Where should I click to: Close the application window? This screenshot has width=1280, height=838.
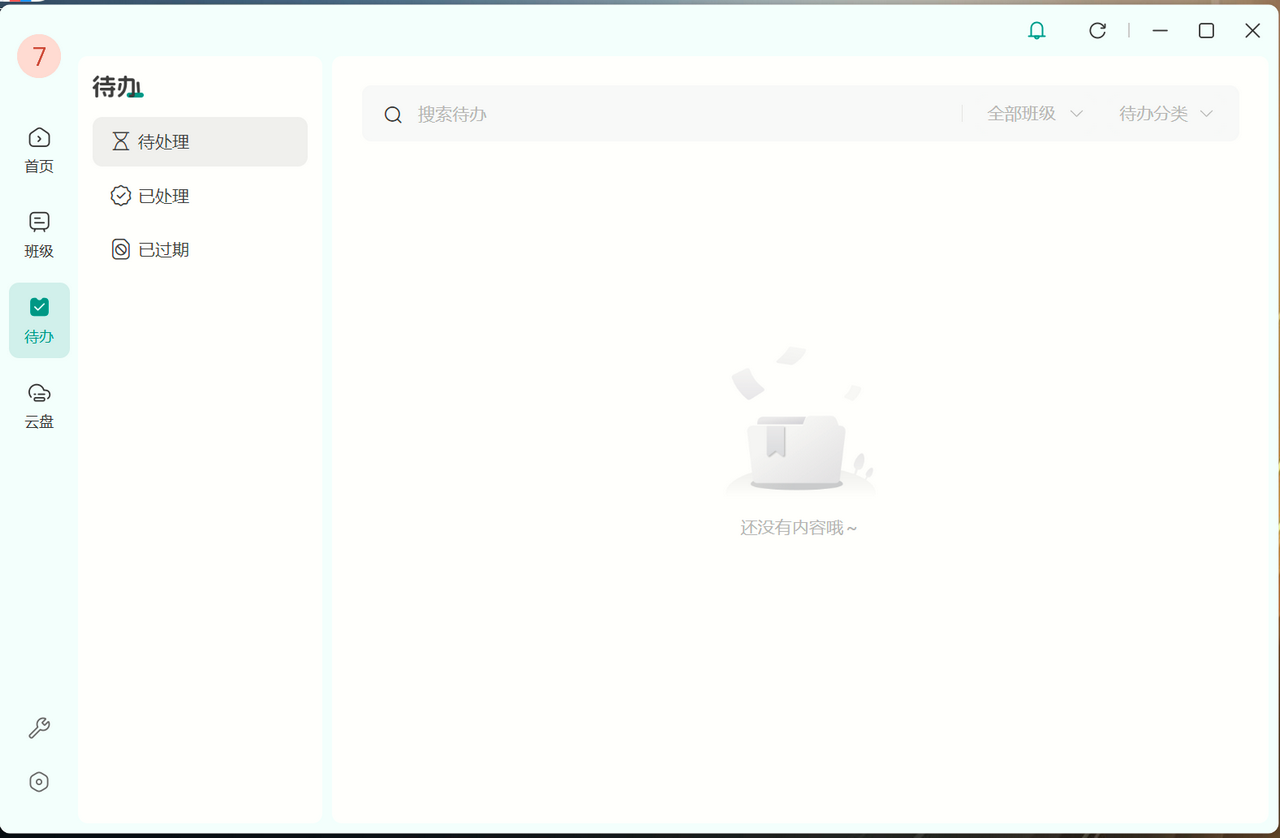pos(1252,31)
